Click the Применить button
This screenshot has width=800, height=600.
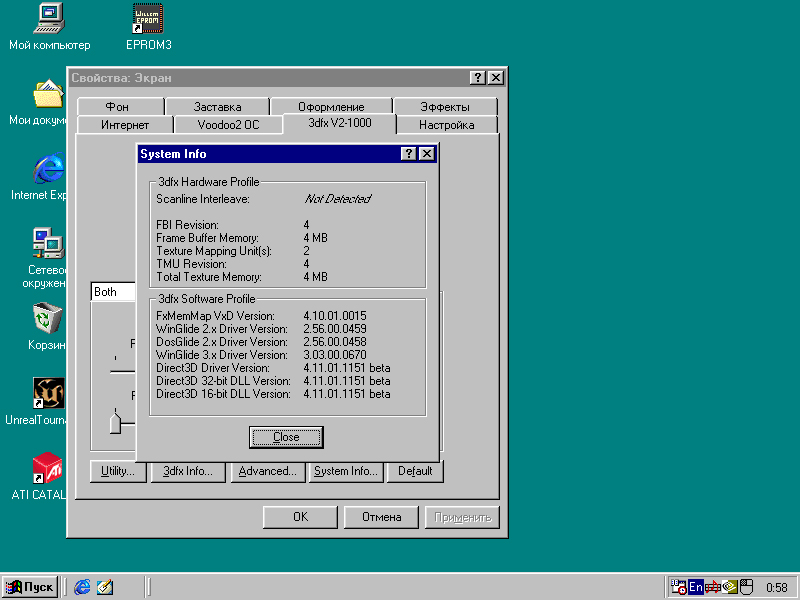462,517
